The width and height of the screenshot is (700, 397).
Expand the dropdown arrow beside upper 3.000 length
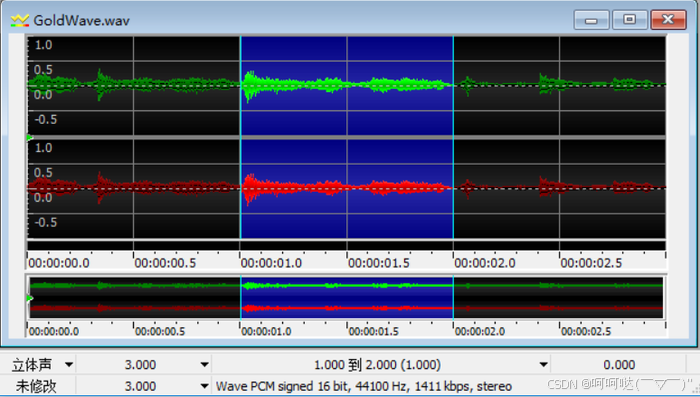click(204, 364)
